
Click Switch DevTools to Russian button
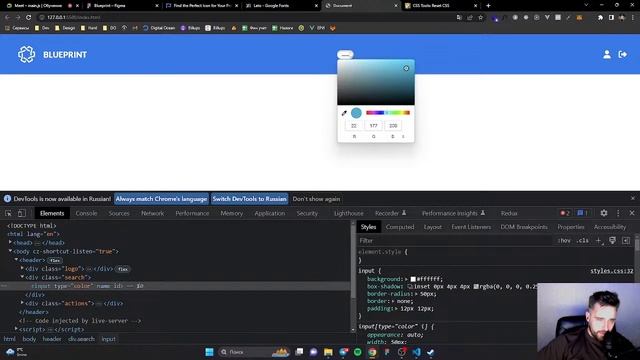click(x=249, y=199)
